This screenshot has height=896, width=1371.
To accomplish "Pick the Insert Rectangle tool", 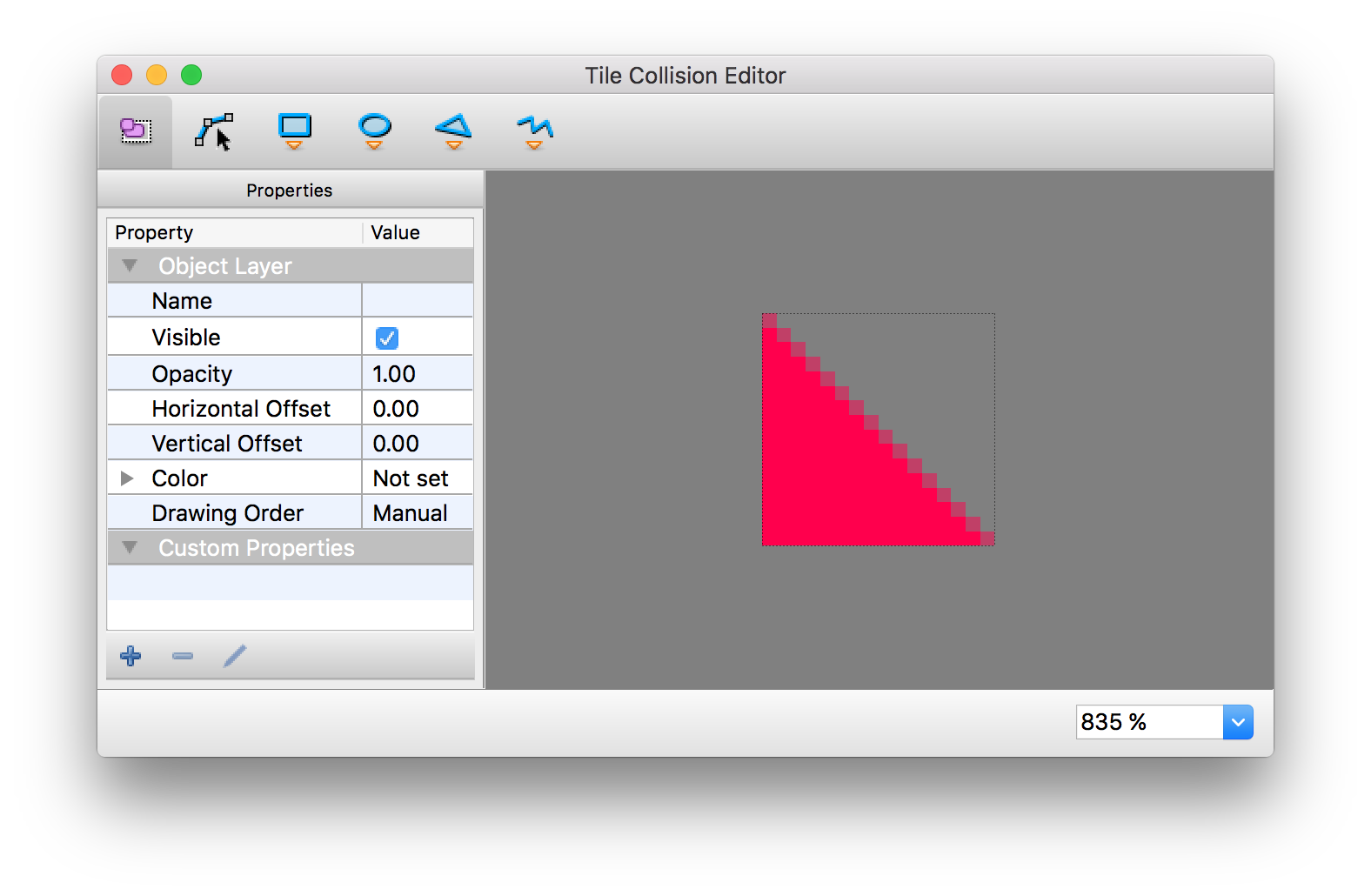I will [x=294, y=131].
